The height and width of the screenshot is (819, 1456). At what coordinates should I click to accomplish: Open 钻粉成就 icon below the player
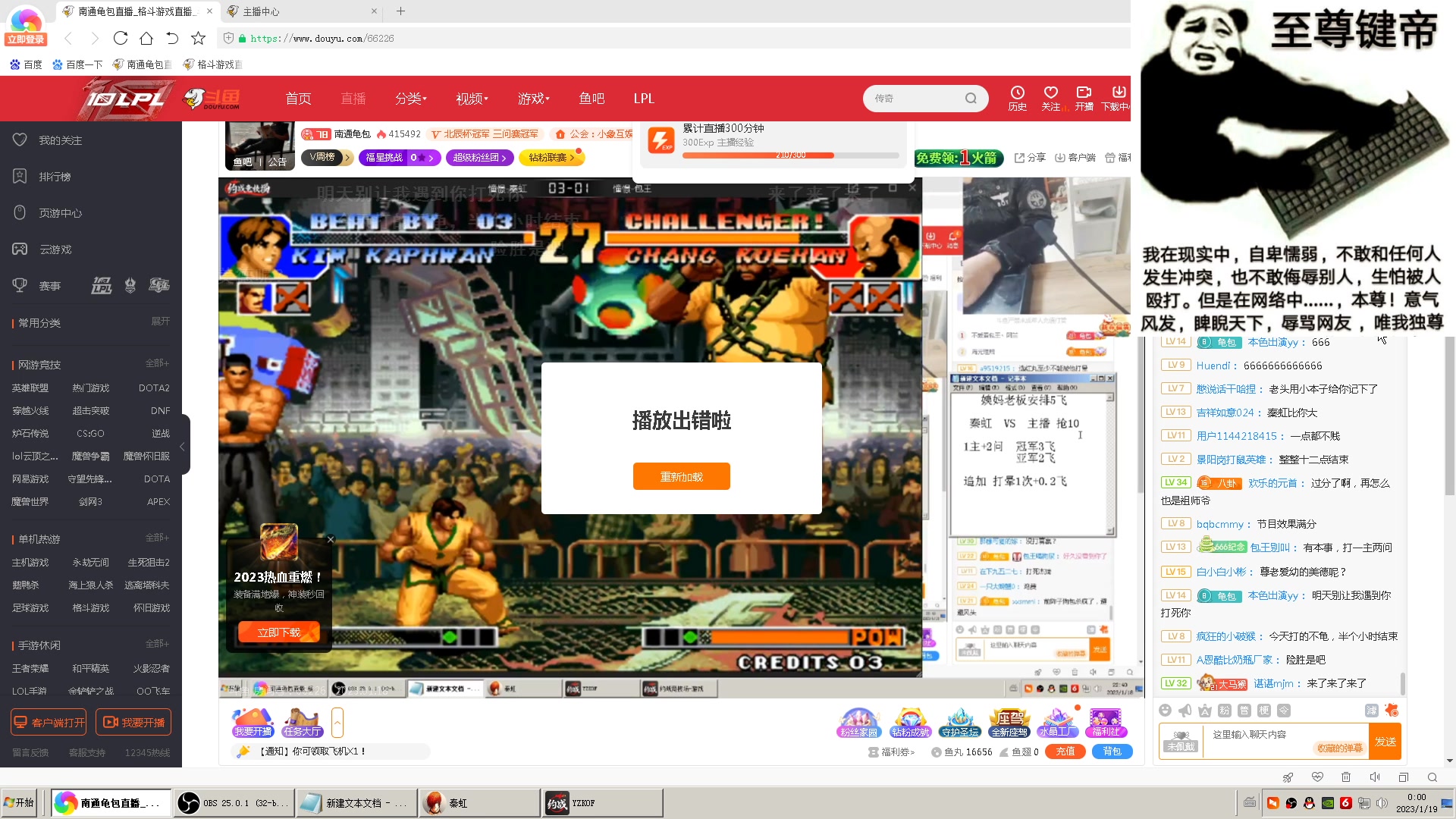[911, 723]
